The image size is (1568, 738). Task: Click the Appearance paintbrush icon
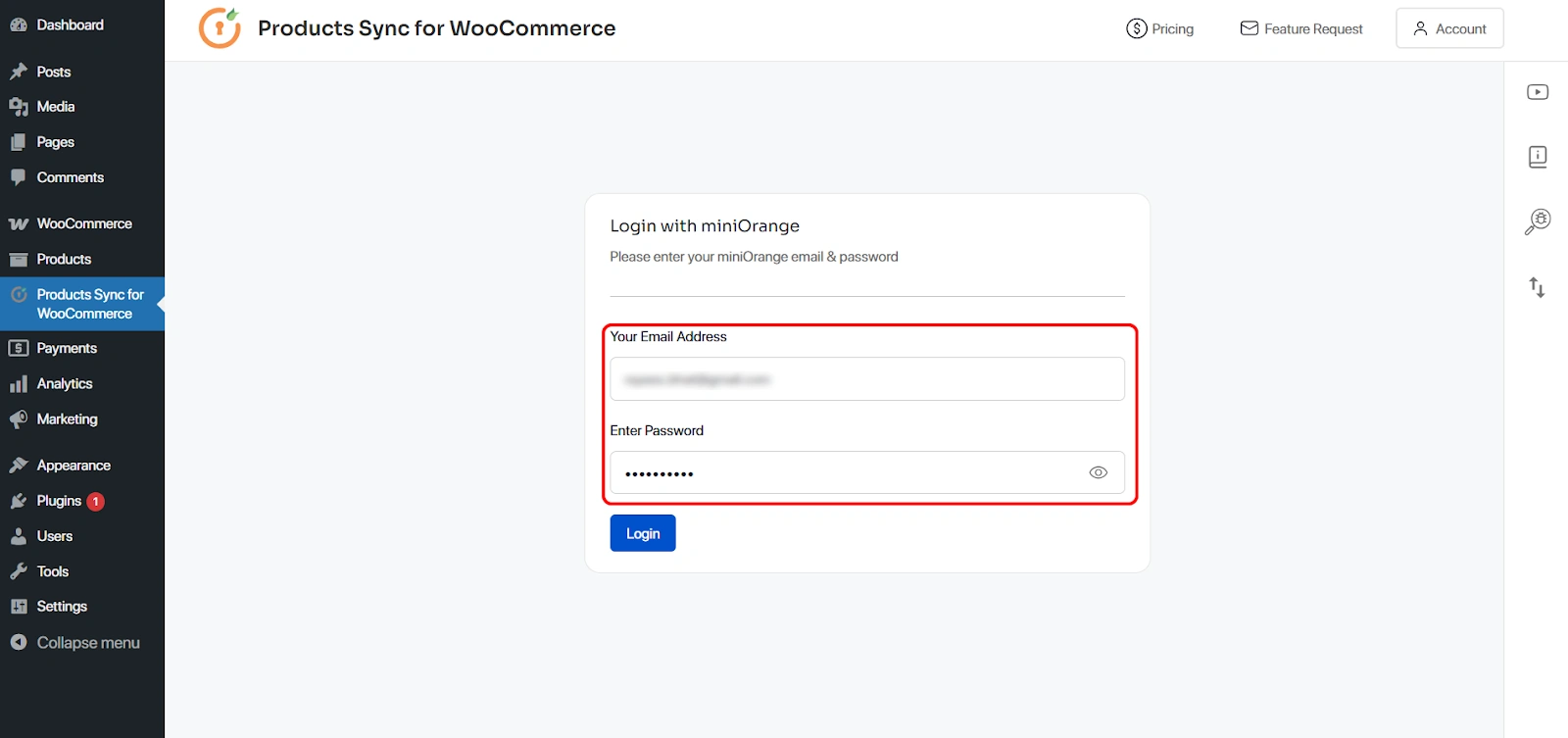19,466
